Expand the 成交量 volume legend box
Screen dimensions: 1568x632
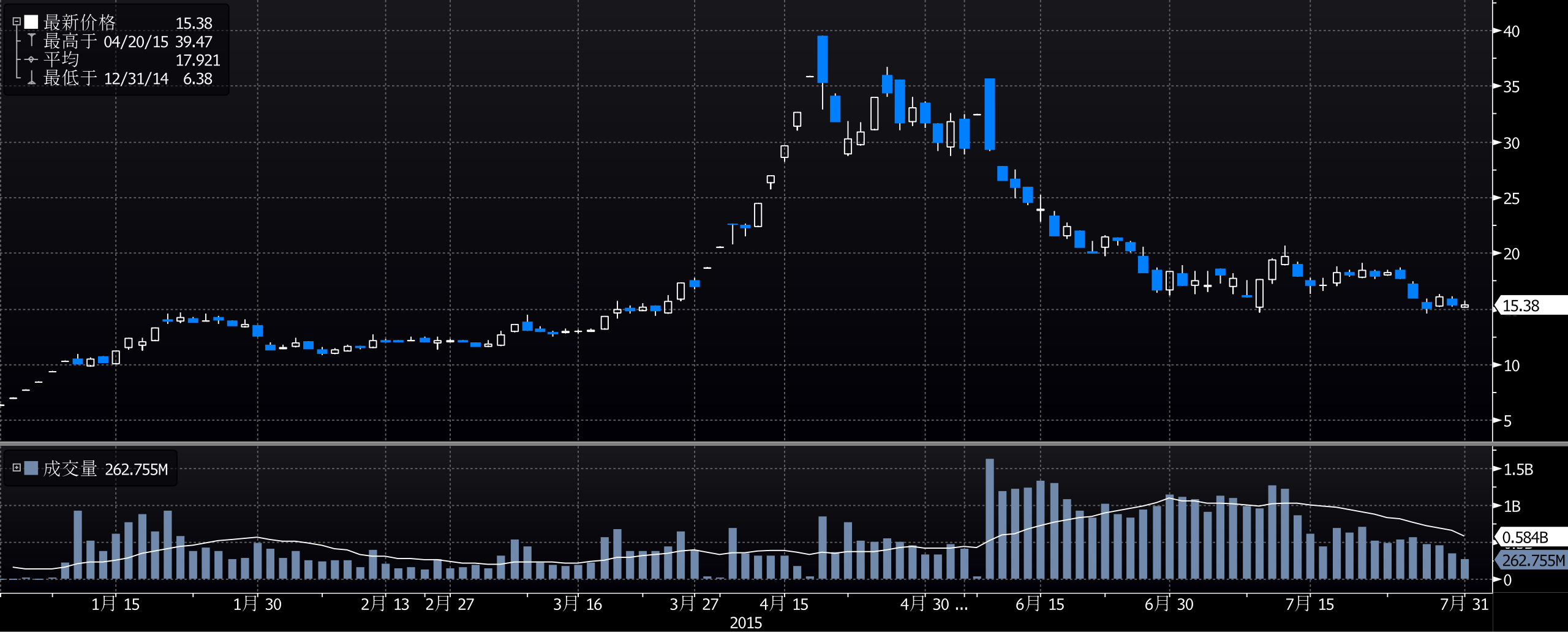[x=17, y=468]
